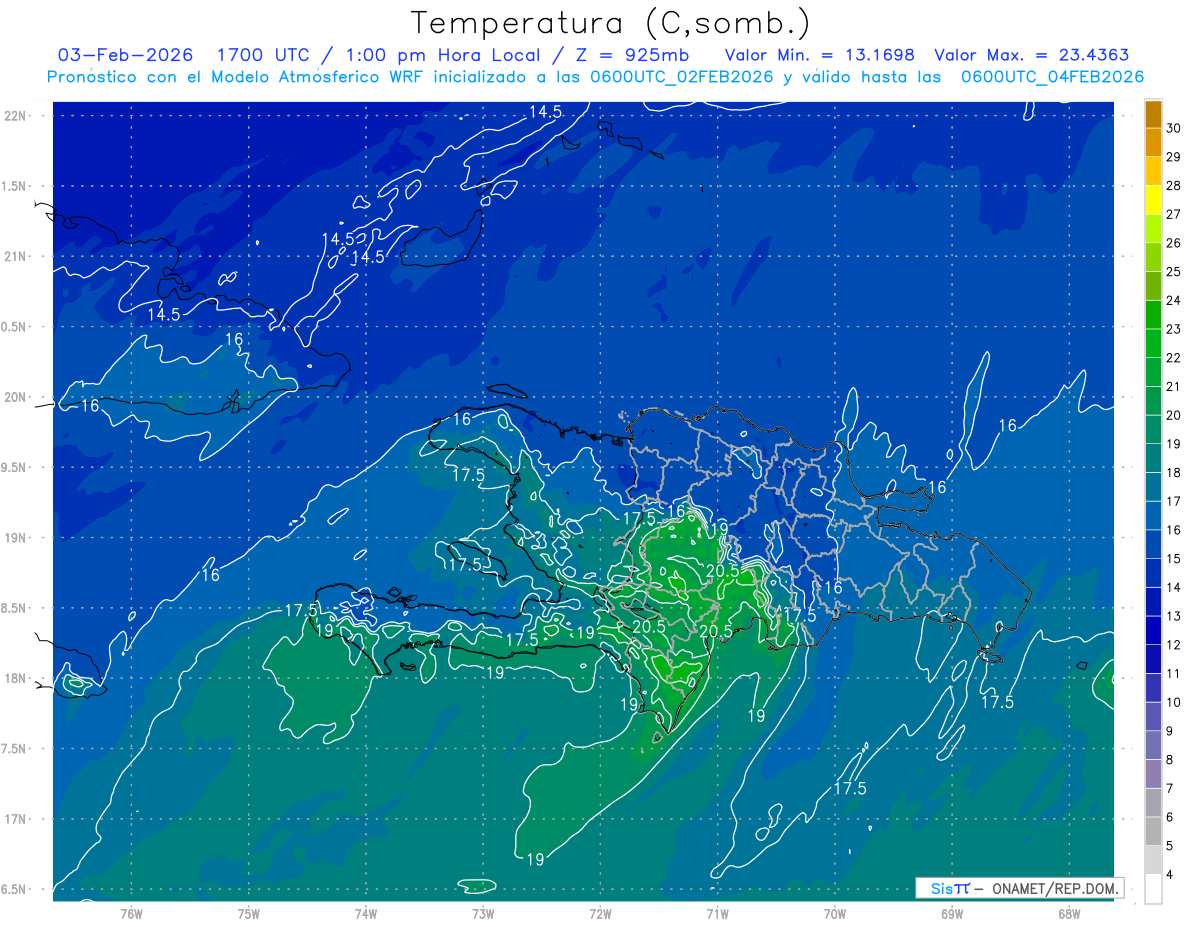Viewport: 1200px width, 927px height.
Task: Pick the bright green legend swatch between 22 and 23
Action: point(1153,343)
